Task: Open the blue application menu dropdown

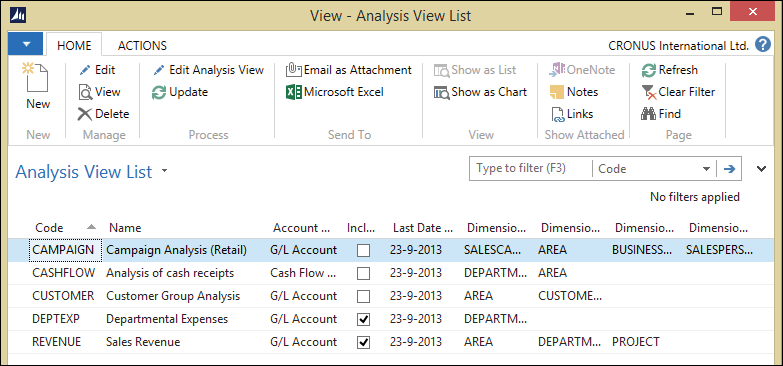Action: click(x=26, y=44)
